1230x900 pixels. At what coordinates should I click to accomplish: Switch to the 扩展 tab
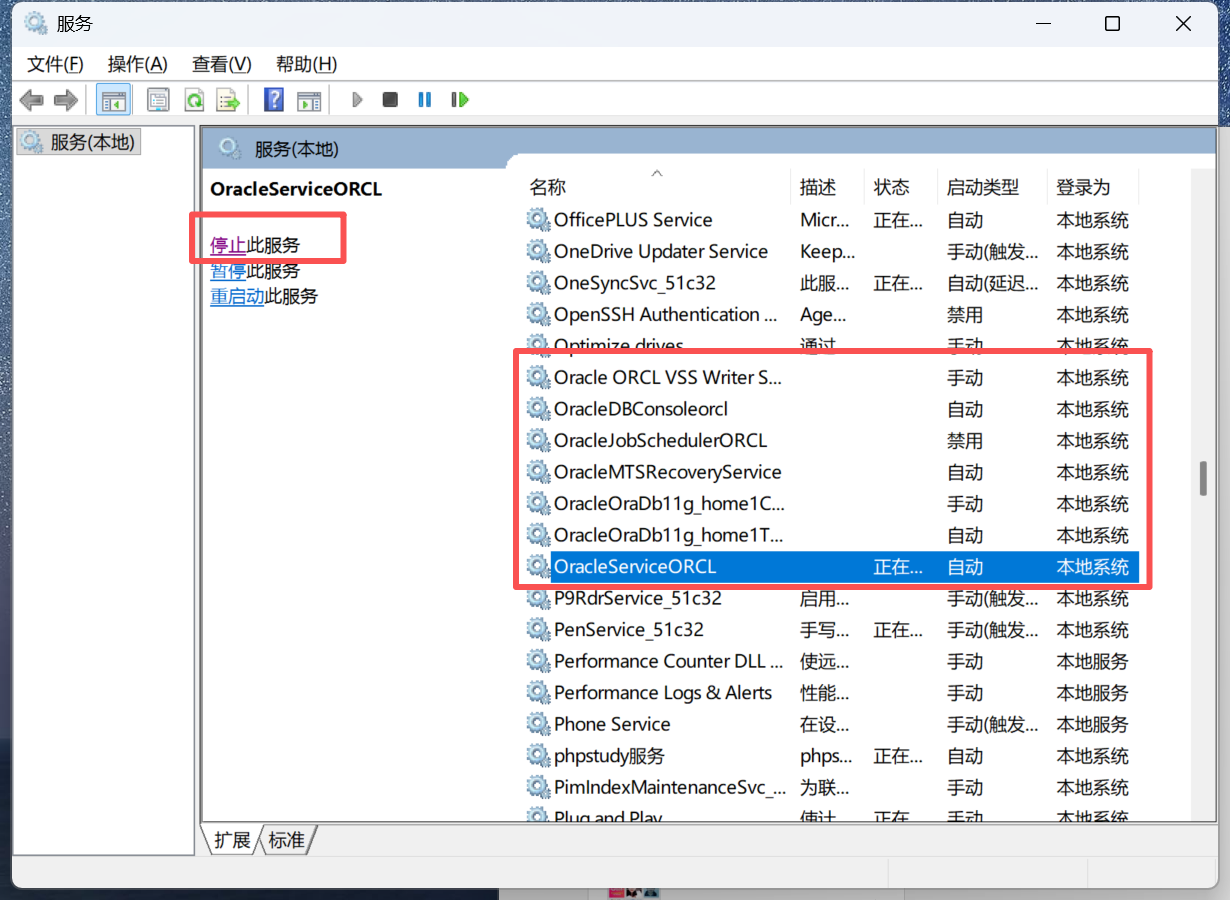click(232, 840)
